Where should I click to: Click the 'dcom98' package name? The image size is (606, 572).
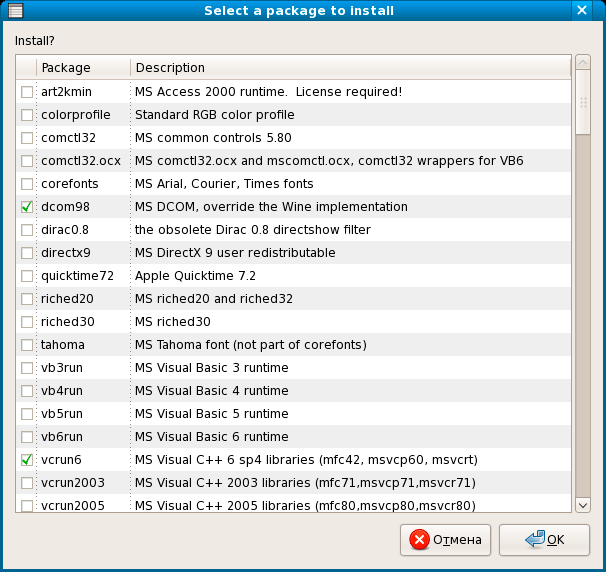(65, 207)
